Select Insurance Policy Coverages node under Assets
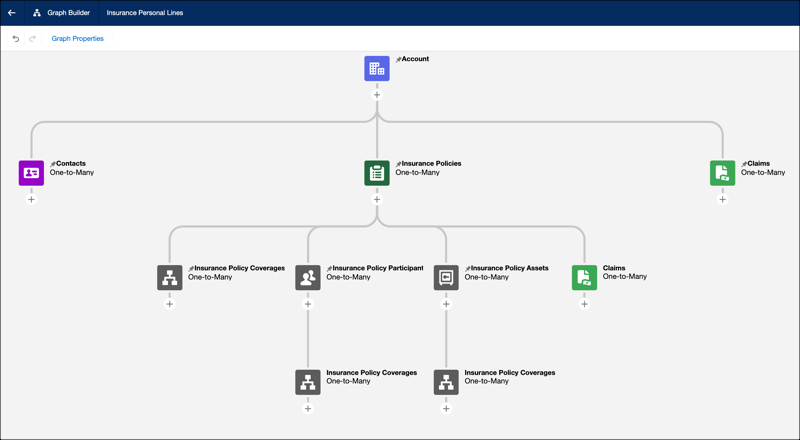Image resolution: width=800 pixels, height=440 pixels. pyautogui.click(x=446, y=382)
